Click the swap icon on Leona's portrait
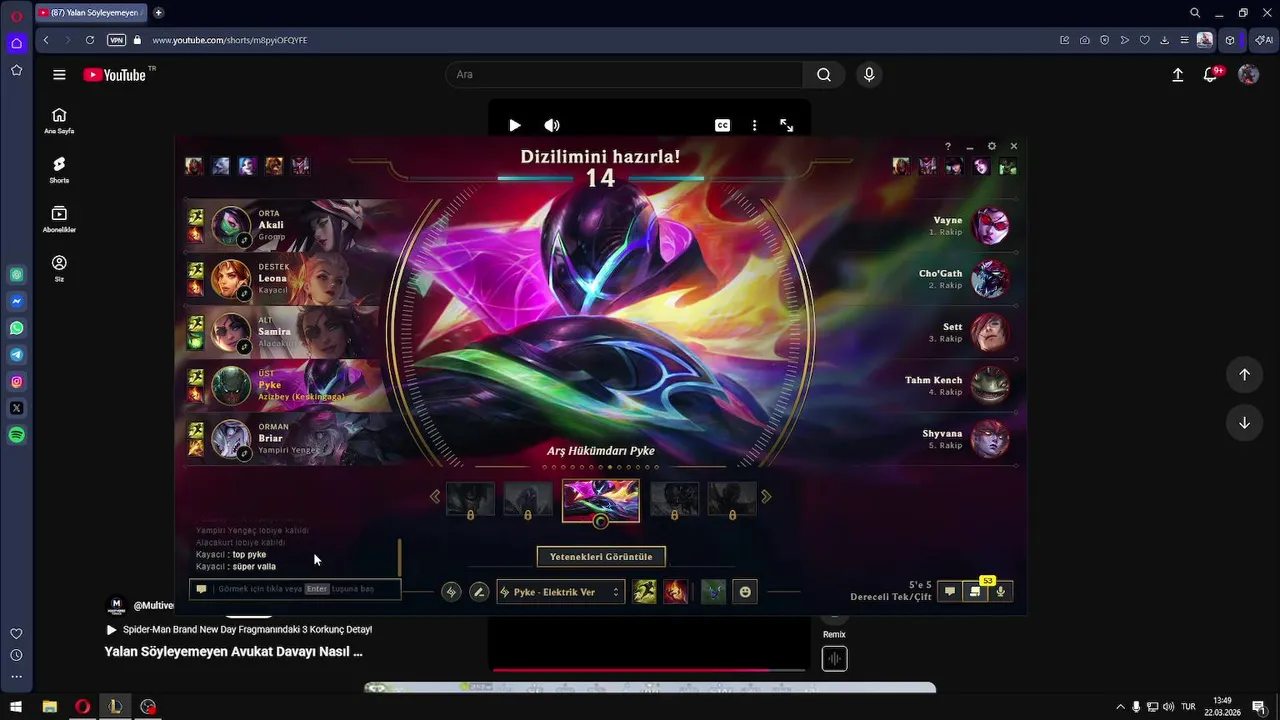This screenshot has width=1280, height=720. pyautogui.click(x=244, y=294)
